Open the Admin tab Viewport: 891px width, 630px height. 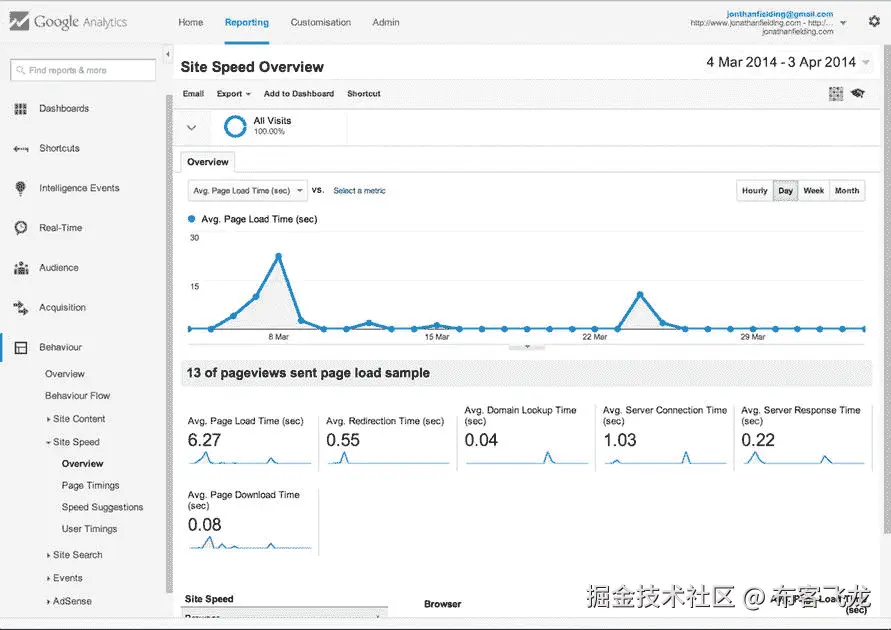[x=386, y=22]
